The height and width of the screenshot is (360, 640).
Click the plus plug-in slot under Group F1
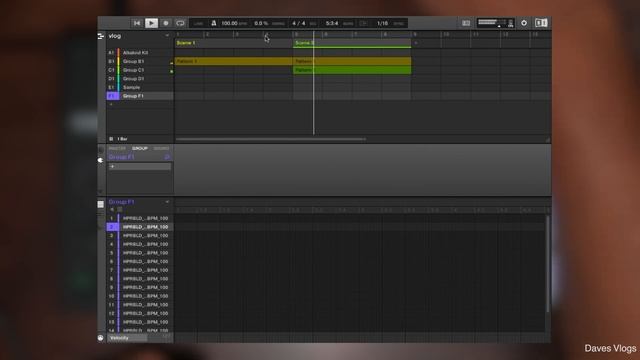(x=140, y=167)
